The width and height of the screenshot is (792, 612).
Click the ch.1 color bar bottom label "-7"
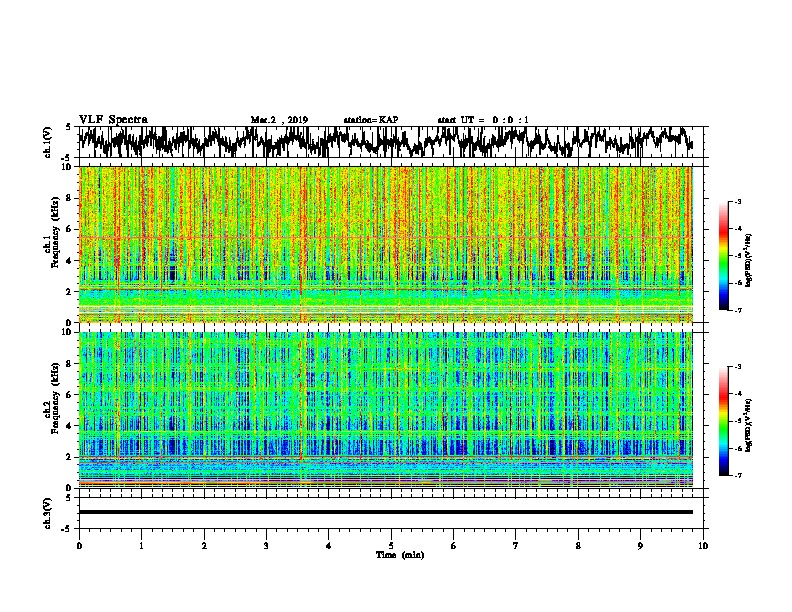738,310
